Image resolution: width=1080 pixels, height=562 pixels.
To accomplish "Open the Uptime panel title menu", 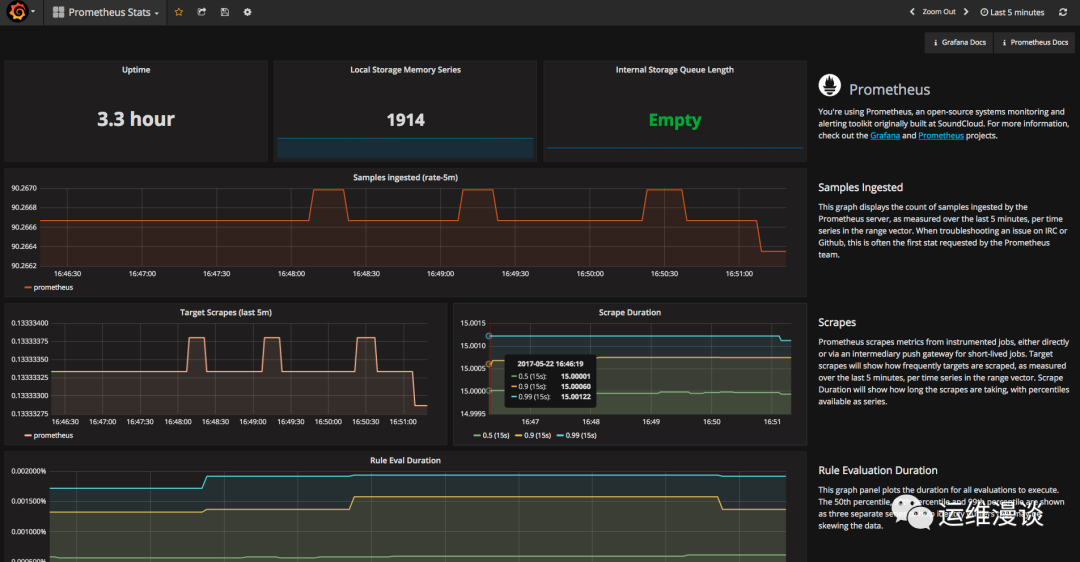I will pos(136,70).
